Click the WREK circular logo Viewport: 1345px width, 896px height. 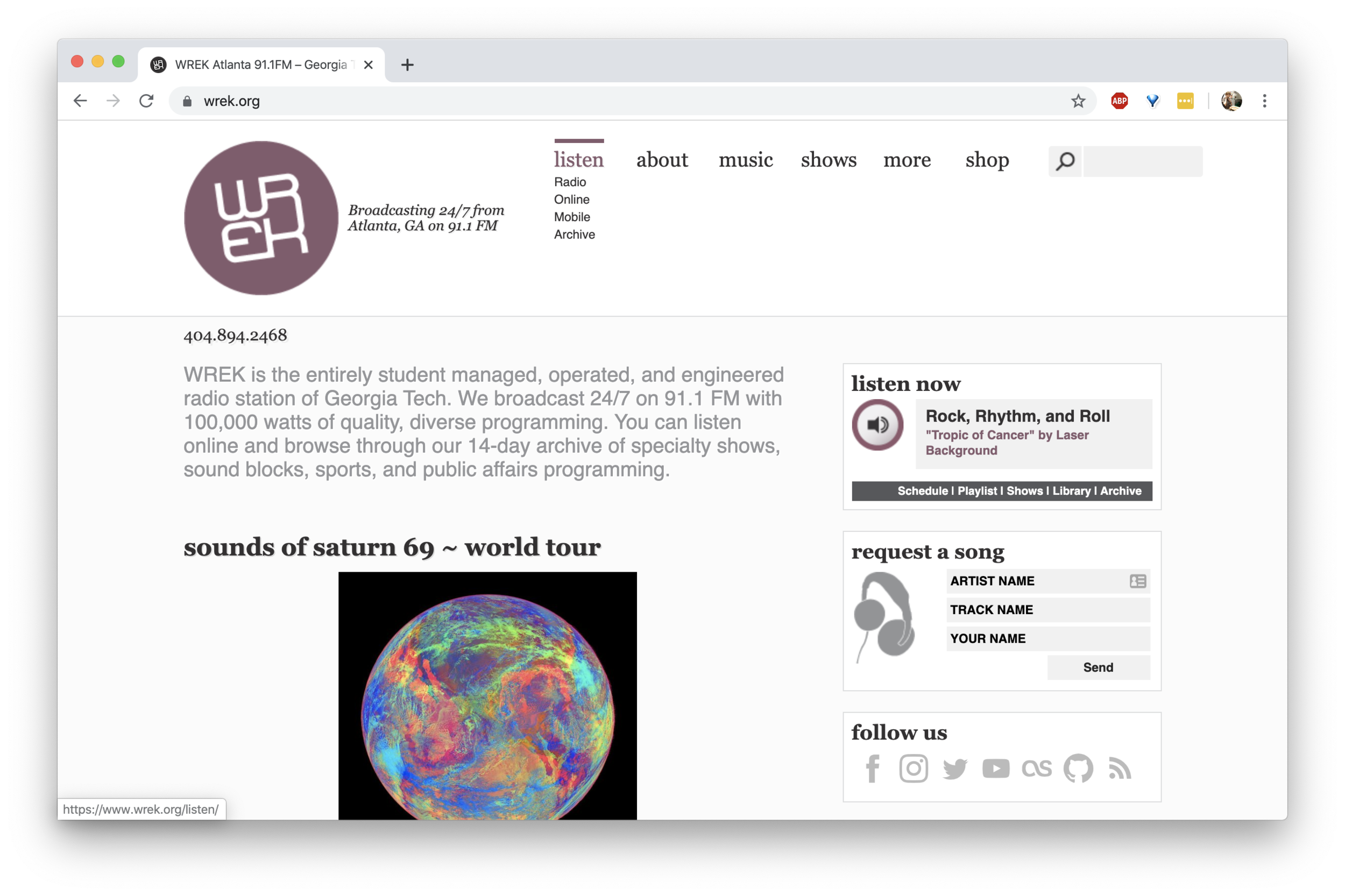tap(261, 218)
